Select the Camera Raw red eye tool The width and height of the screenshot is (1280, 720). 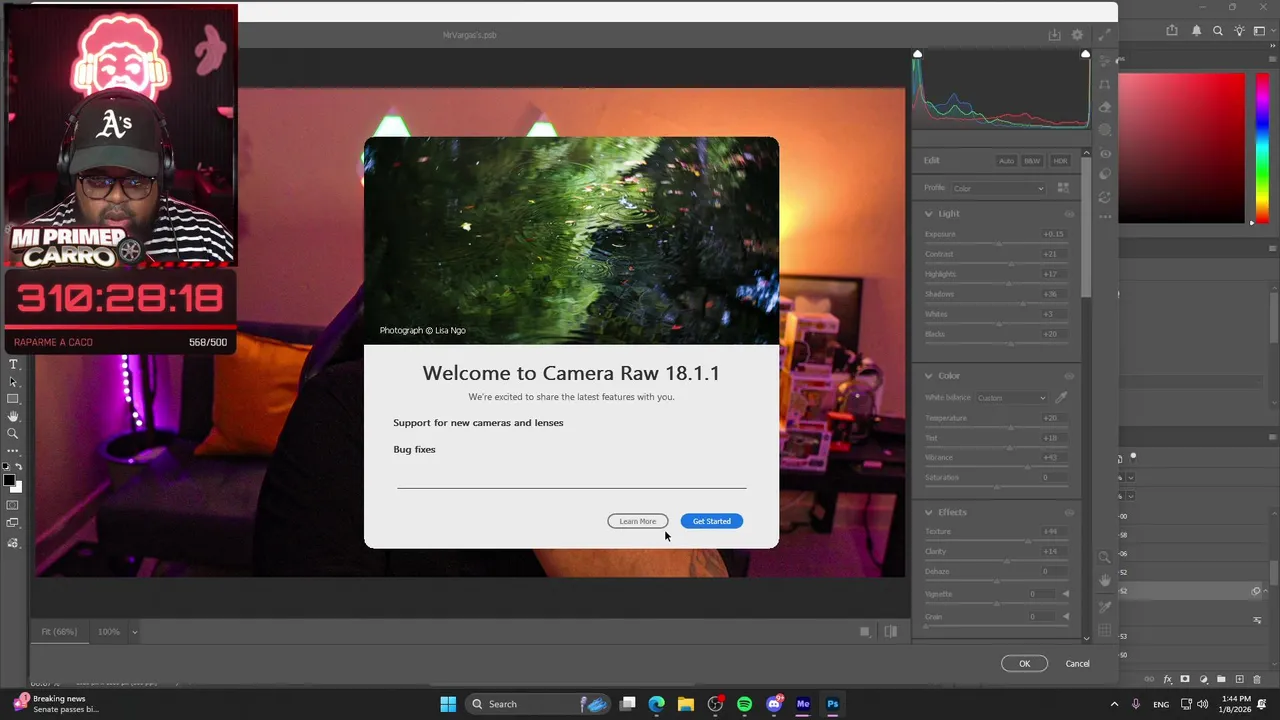1104,153
